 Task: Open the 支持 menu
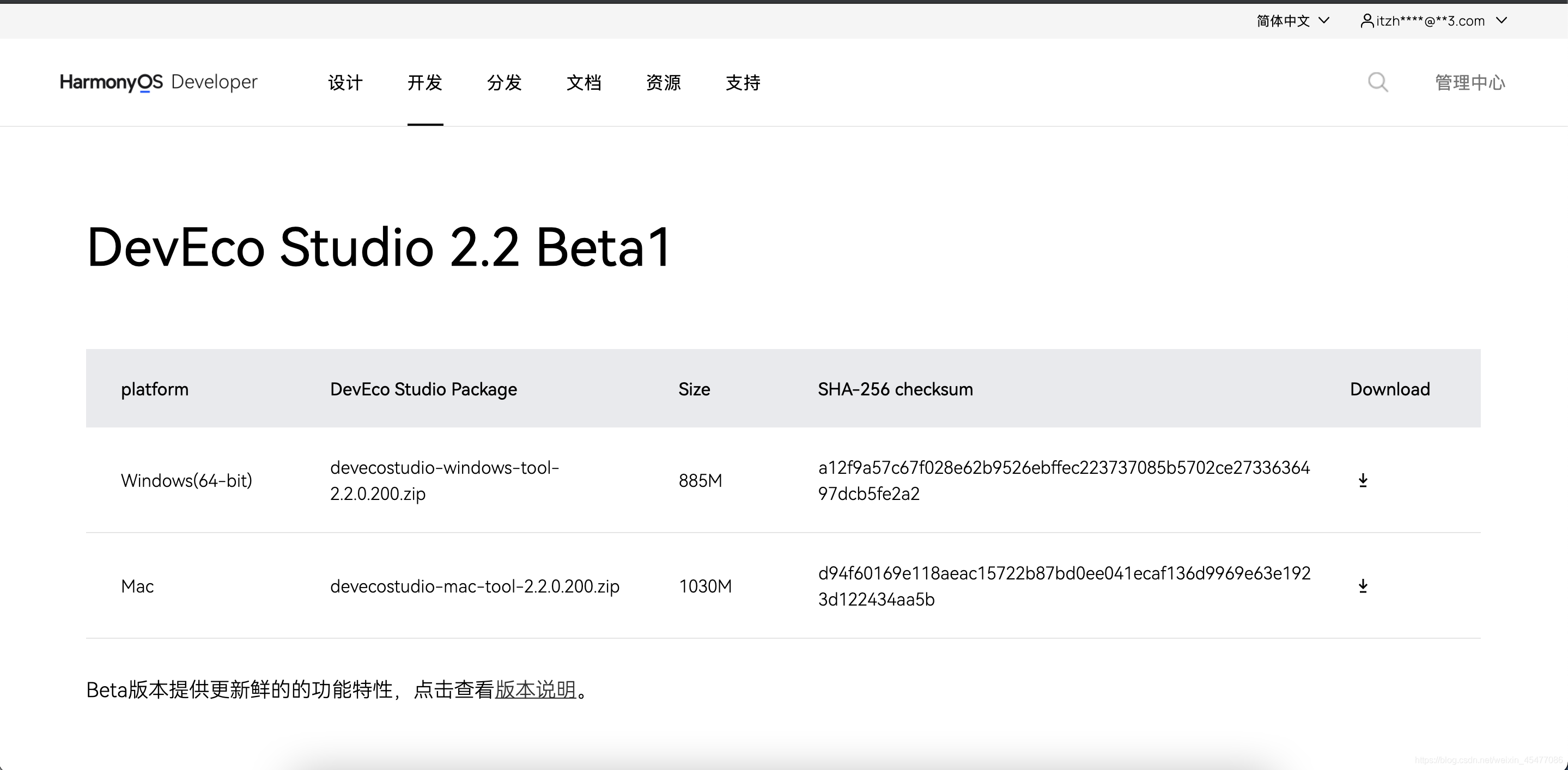[x=743, y=82]
